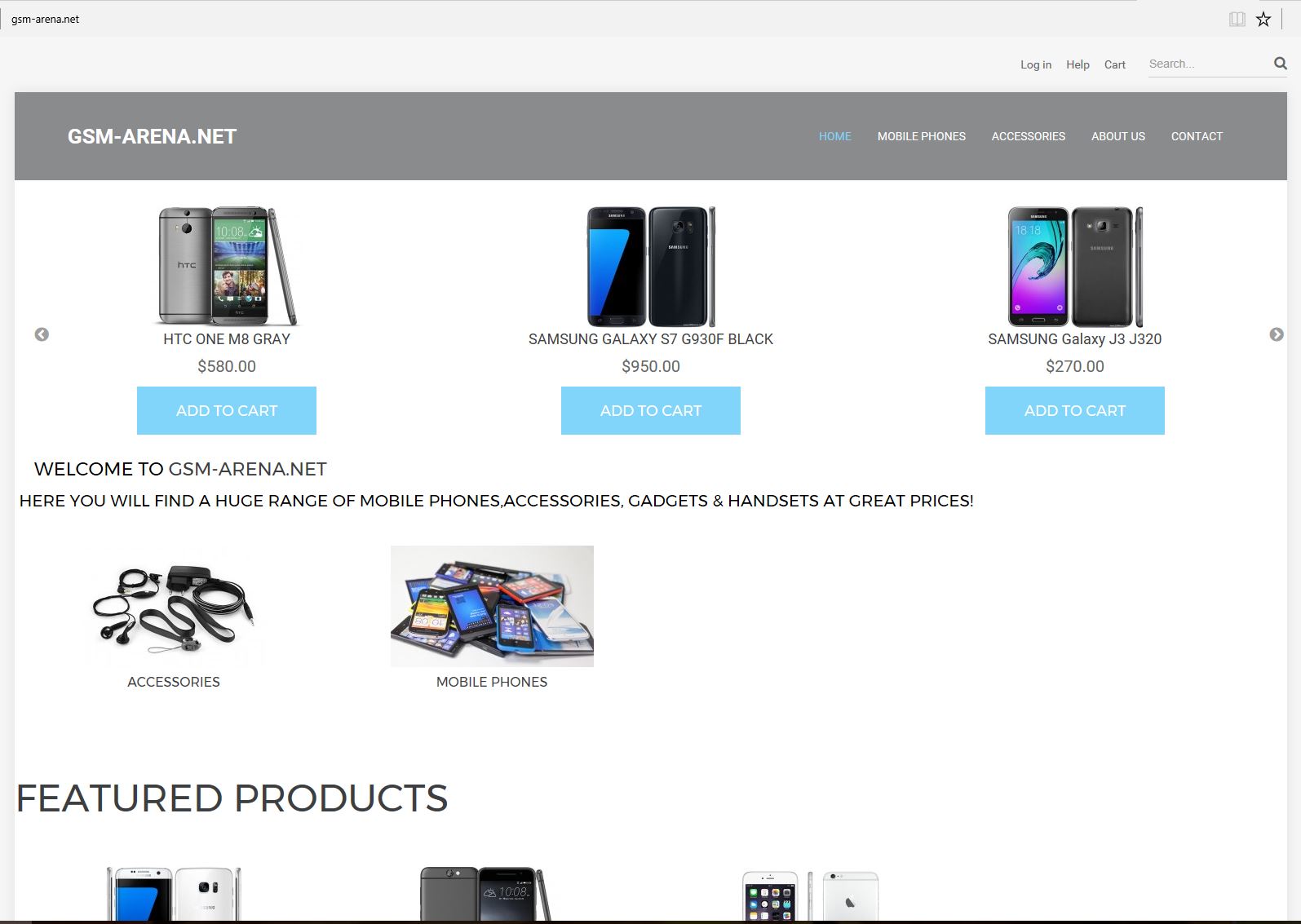
Task: Bookmark page with the star icon
Action: [x=1263, y=19]
